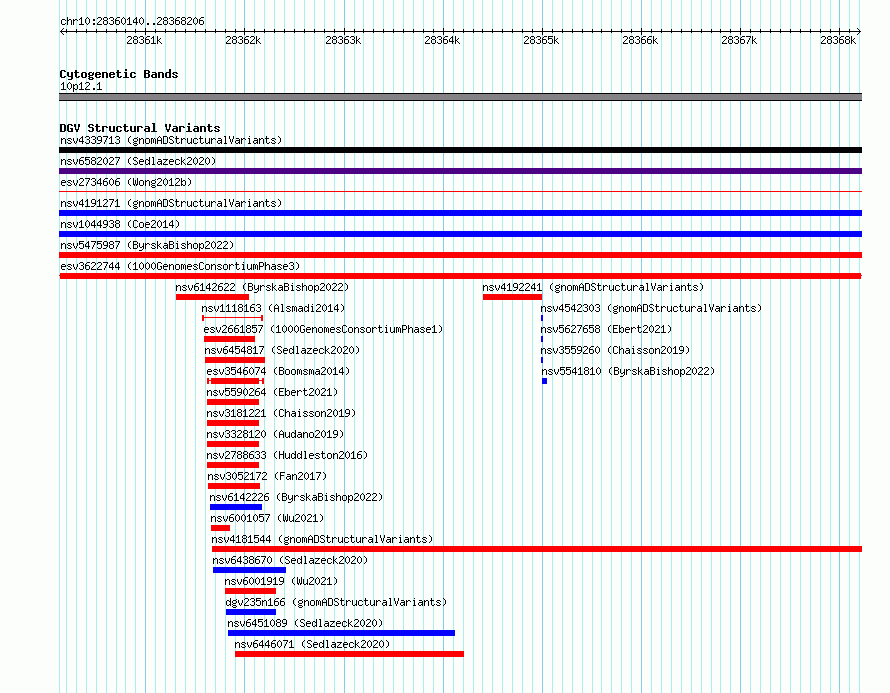Click the blue bar under nsv6142226
The image size is (890, 693).
(236, 507)
